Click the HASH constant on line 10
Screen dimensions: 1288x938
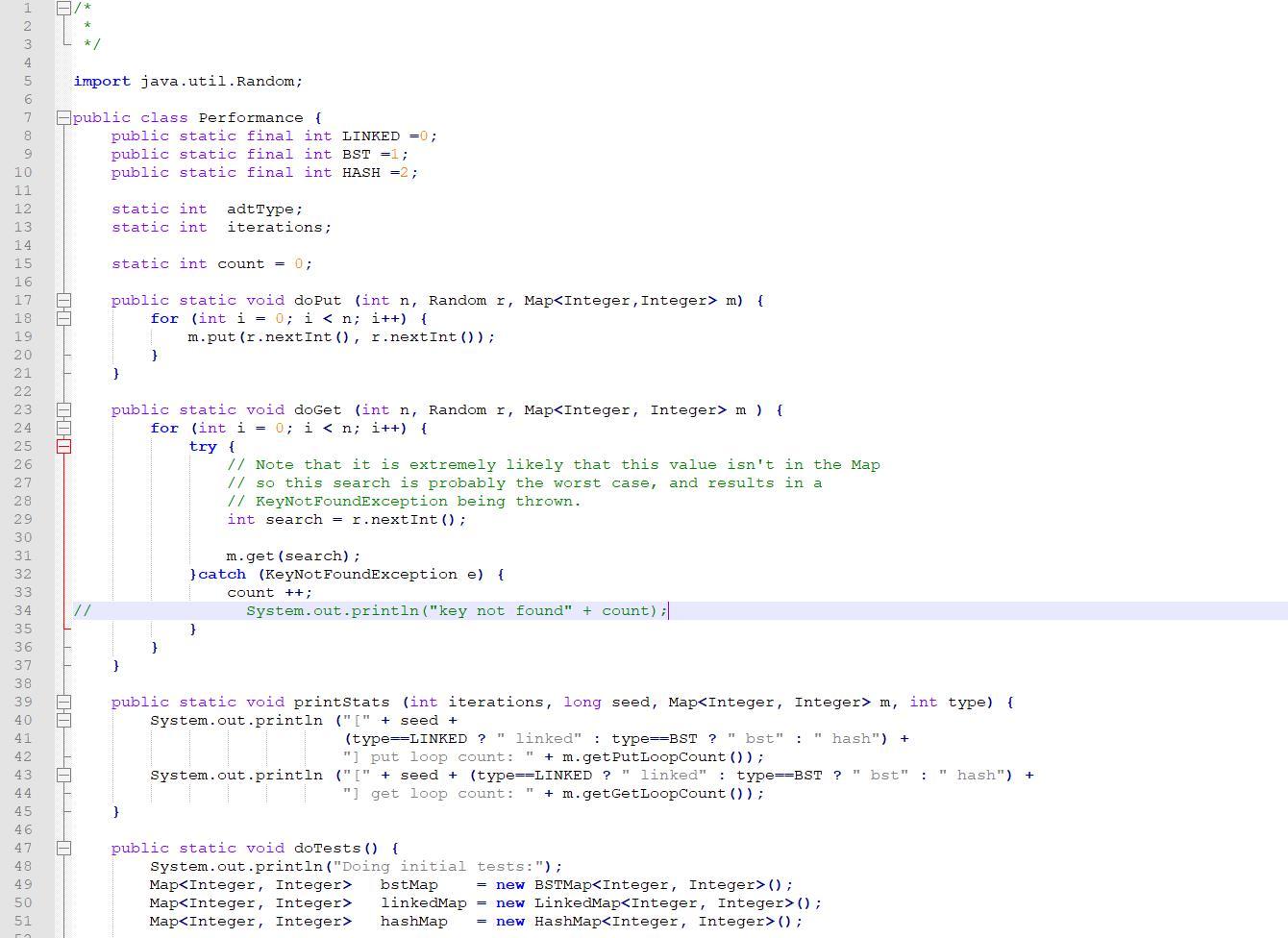coord(363,172)
